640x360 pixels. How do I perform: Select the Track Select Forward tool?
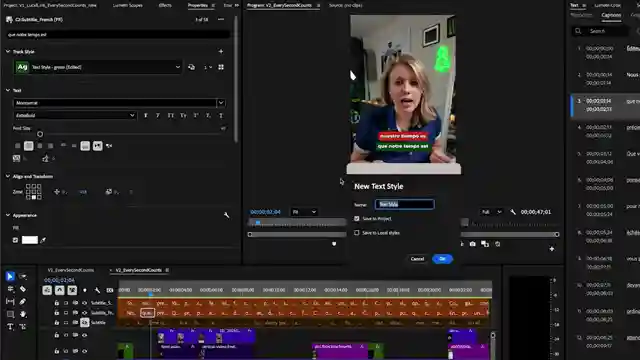(23, 276)
